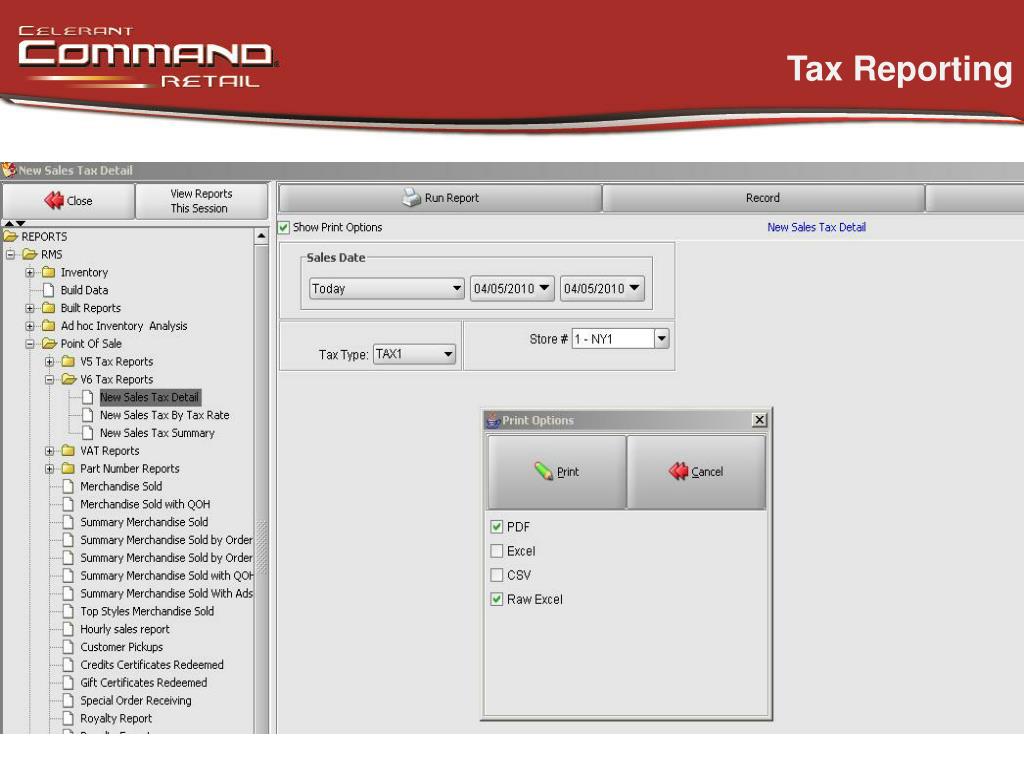The height and width of the screenshot is (768, 1024).
Task: Click the New Sales Tax By Tax Rate document icon
Action: (88, 415)
